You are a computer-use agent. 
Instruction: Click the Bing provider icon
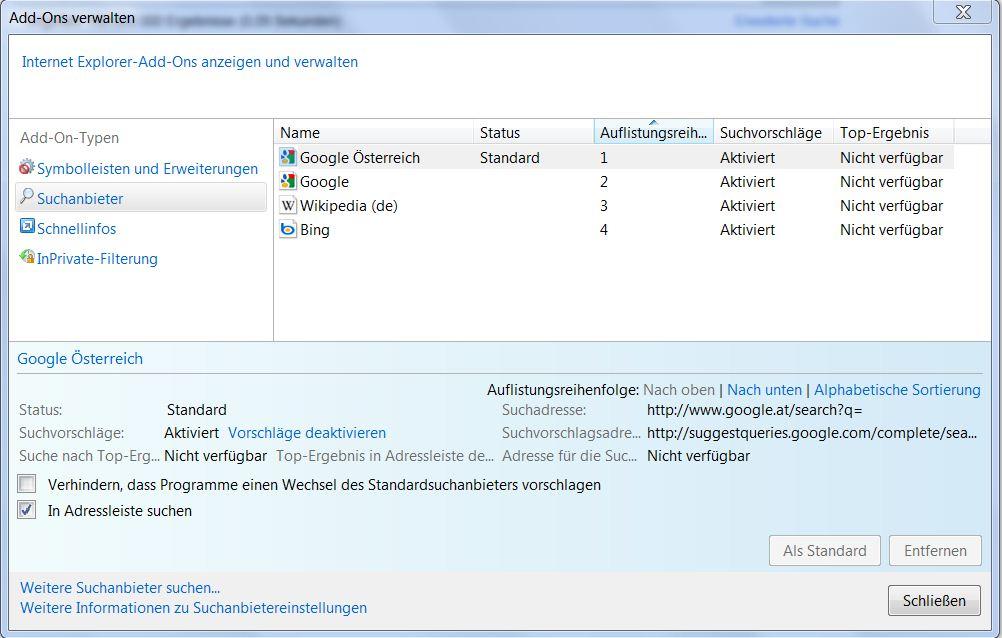point(288,229)
